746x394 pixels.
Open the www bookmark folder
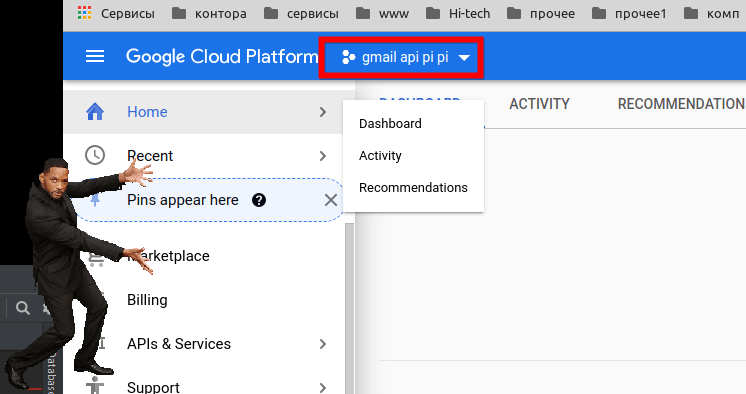click(x=383, y=14)
